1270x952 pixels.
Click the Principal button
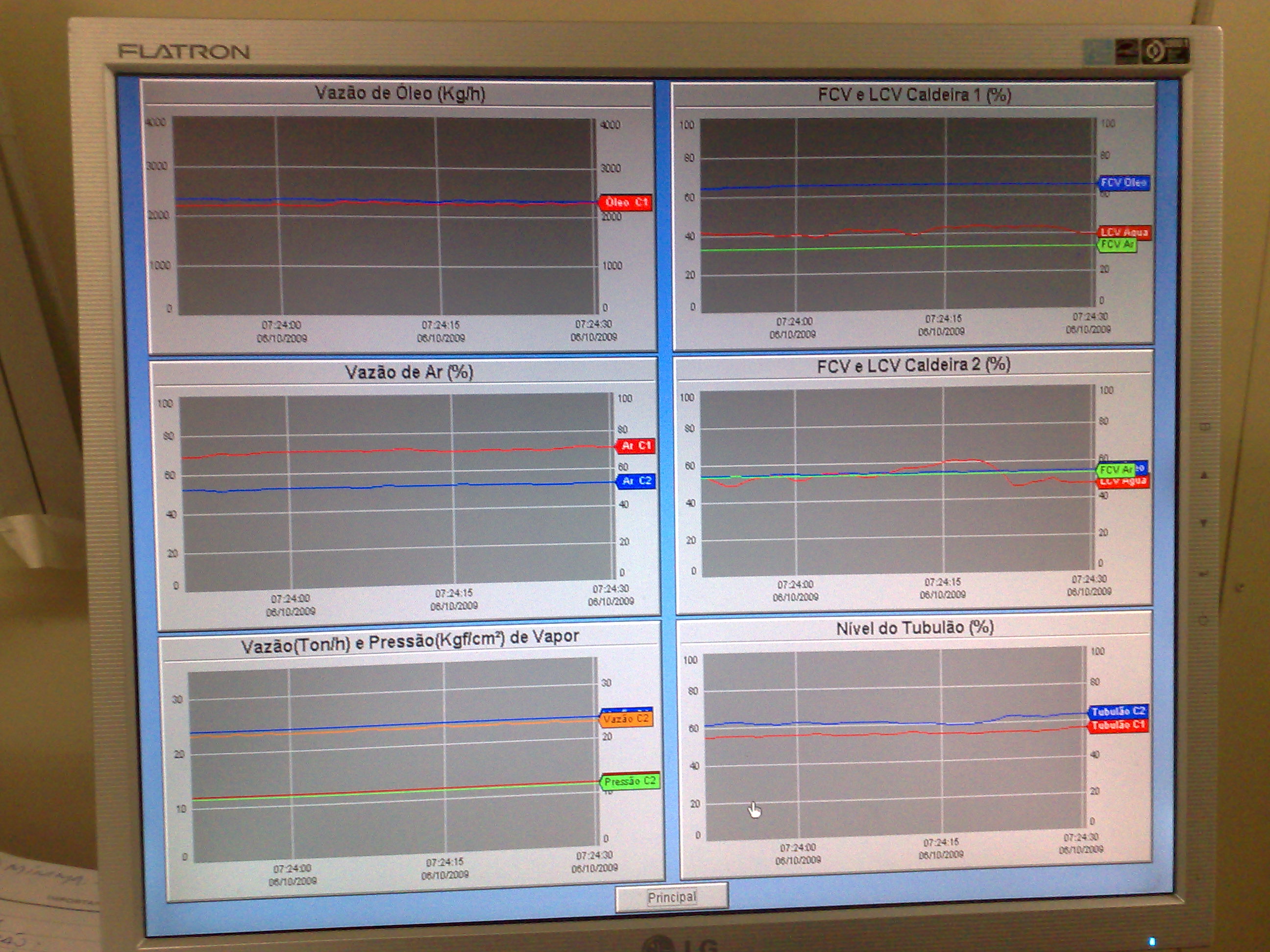(672, 897)
